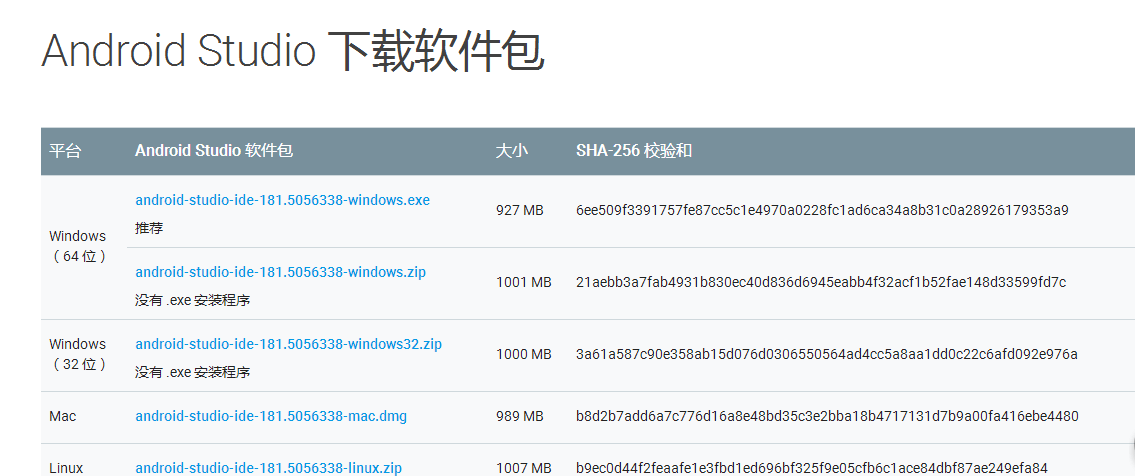This screenshot has height=476, width=1135.
Task: Click 没有 .exe 安装程序 note under windows.zip
Action: (193, 300)
